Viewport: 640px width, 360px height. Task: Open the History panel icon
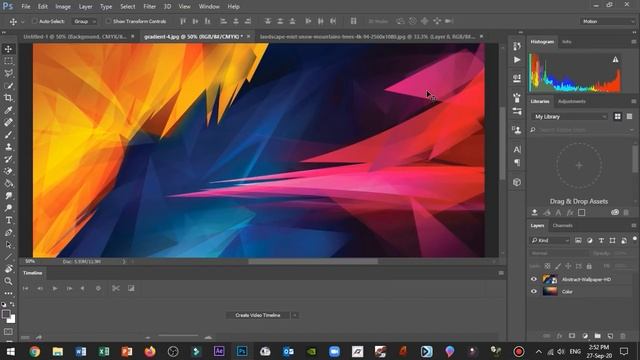[x=517, y=46]
